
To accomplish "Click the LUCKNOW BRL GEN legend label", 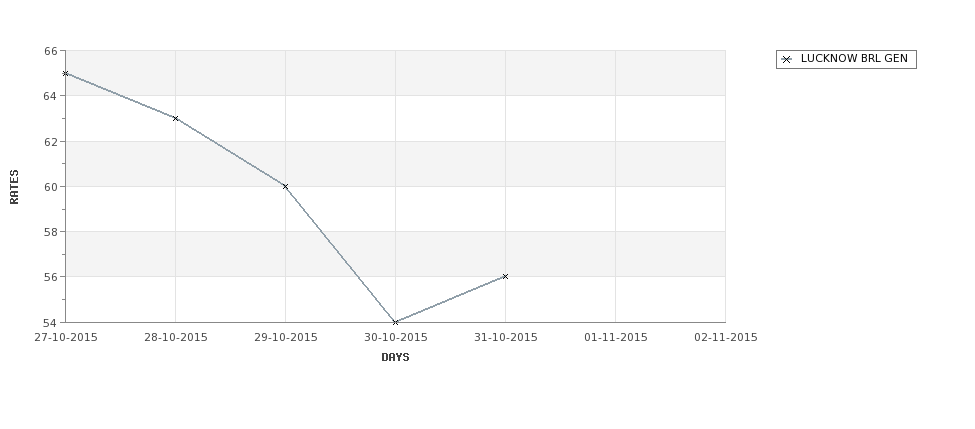I will coord(854,58).
